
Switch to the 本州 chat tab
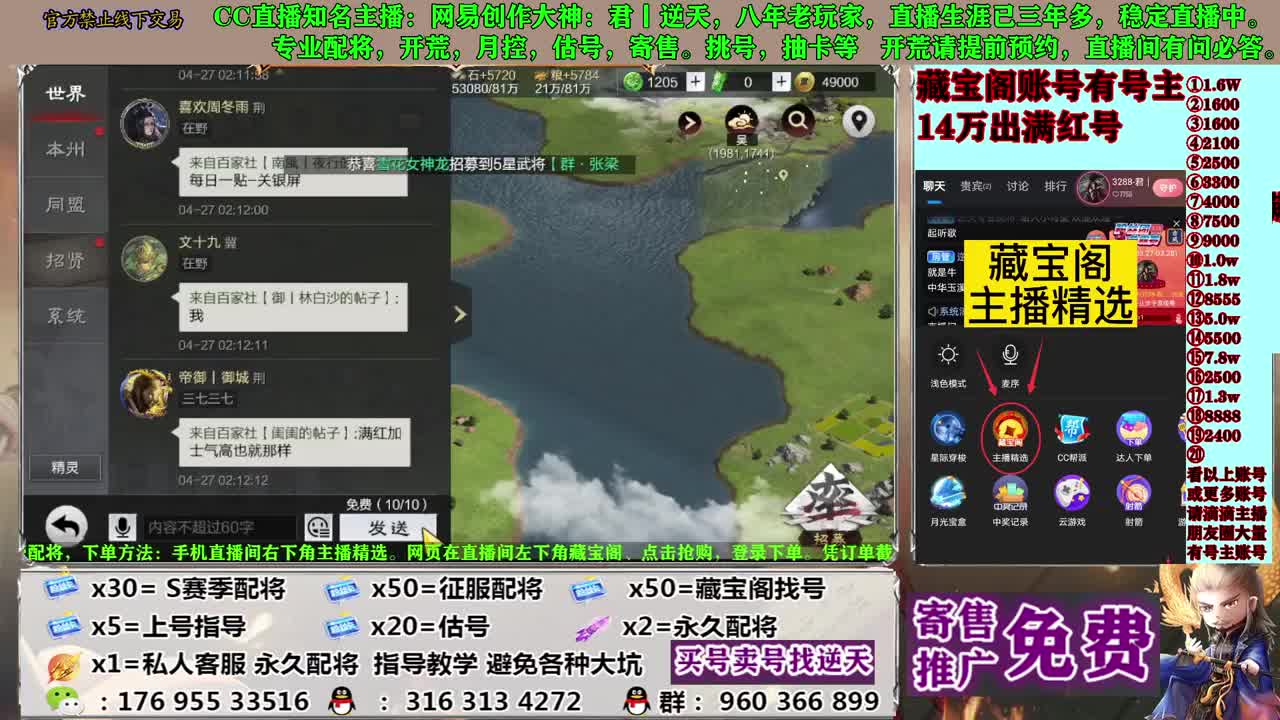(x=65, y=149)
